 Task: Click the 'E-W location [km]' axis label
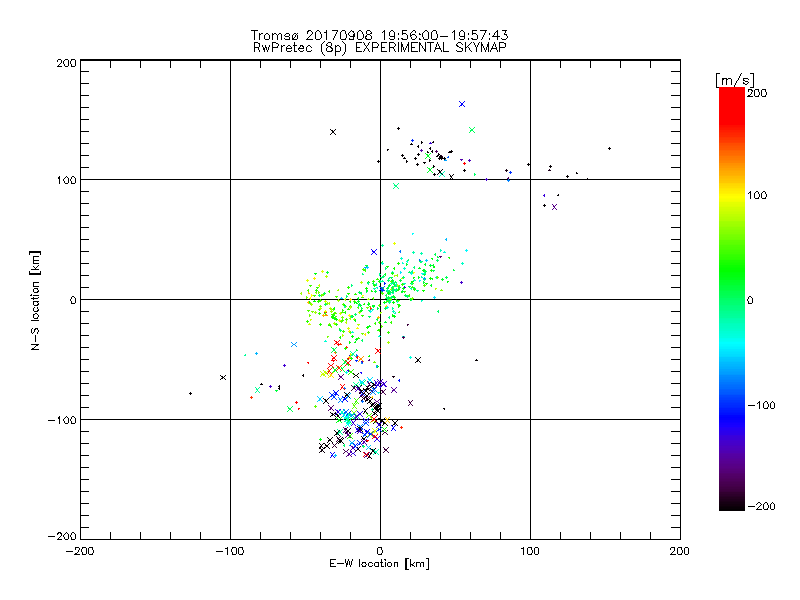click(379, 563)
